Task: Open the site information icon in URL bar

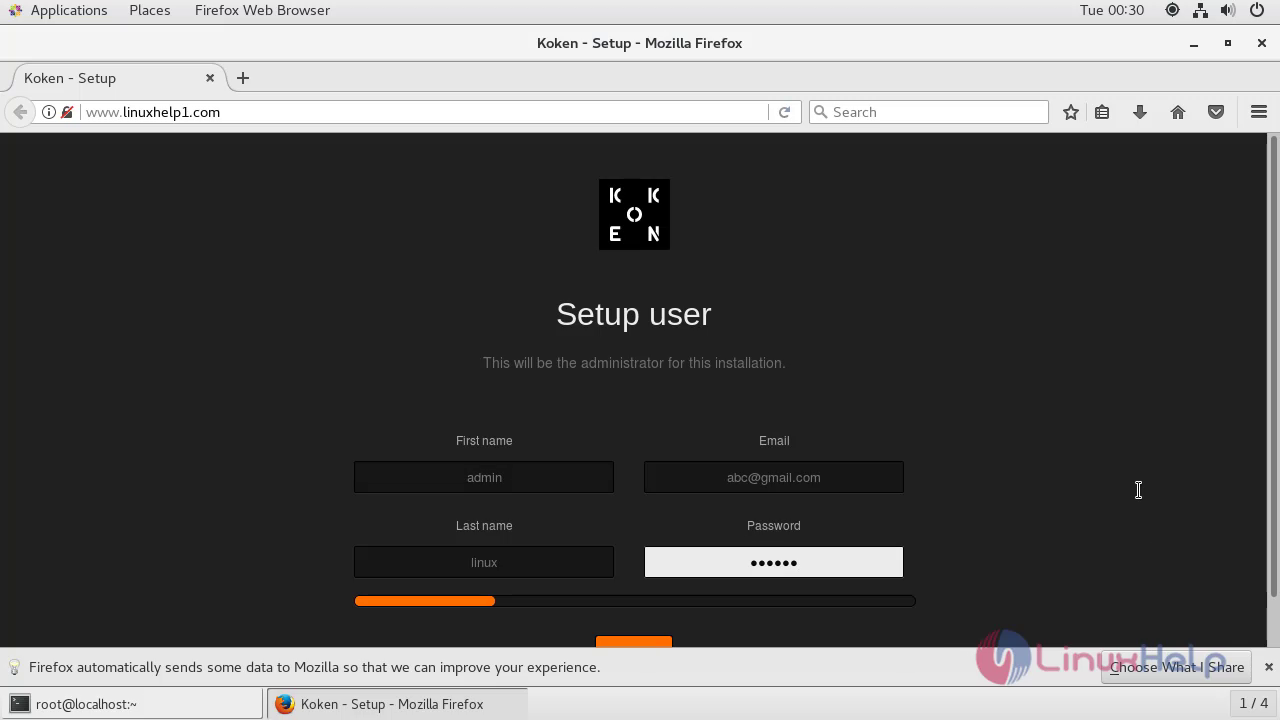Action: tap(48, 112)
